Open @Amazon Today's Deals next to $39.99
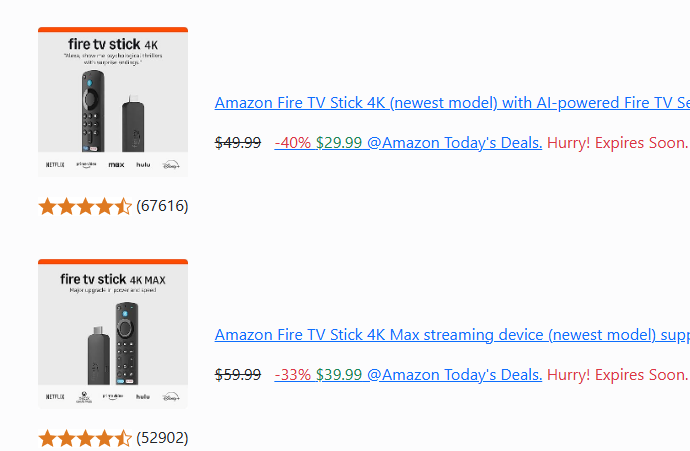 [x=455, y=374]
